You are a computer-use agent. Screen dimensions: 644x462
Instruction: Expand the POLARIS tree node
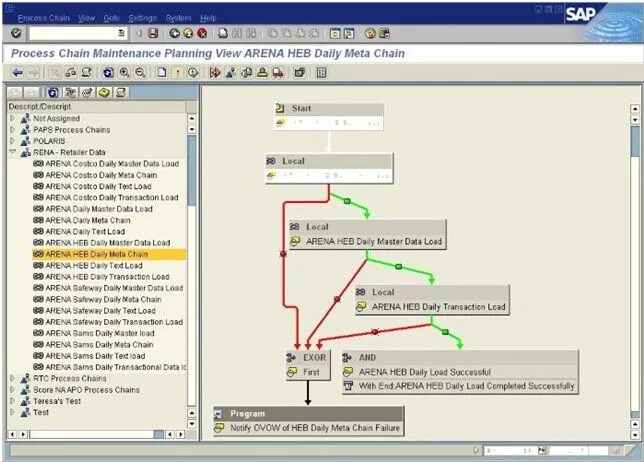tap(12, 141)
